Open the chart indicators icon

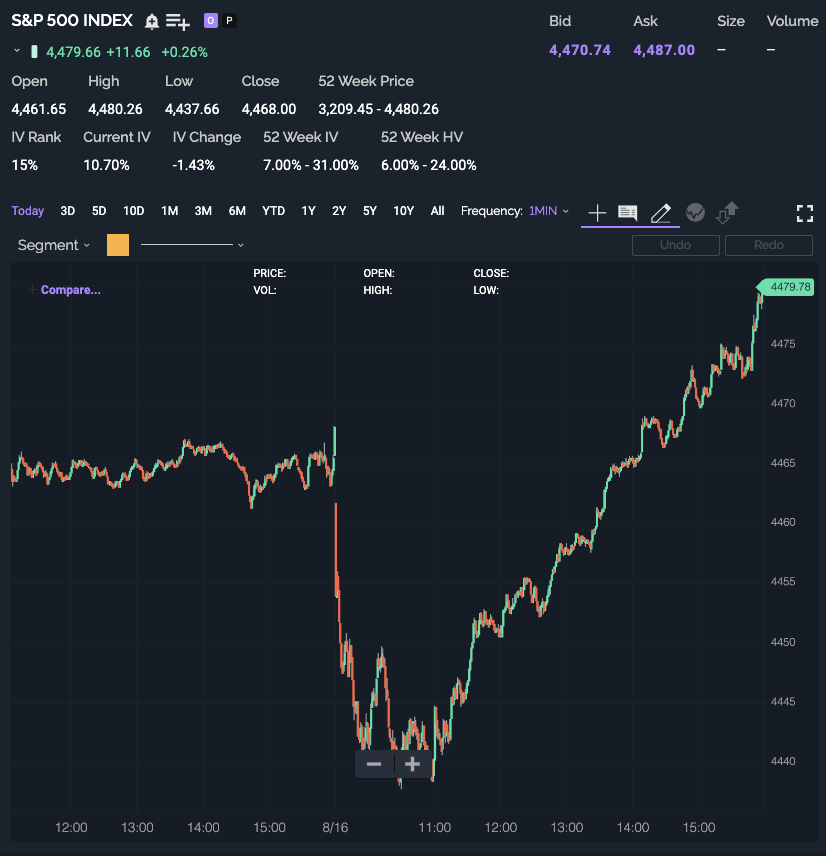(695, 212)
